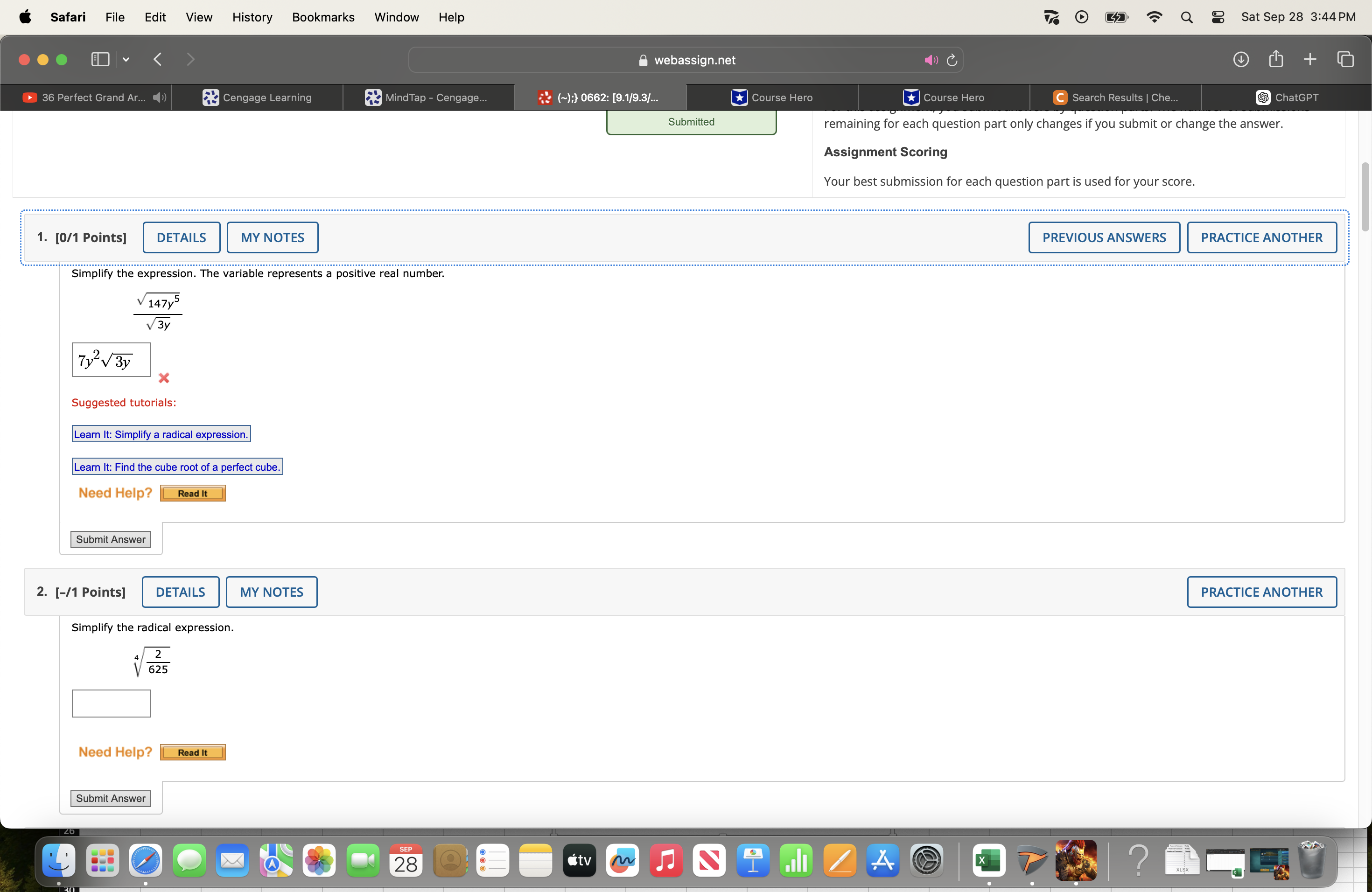Open MY NOTES for question 2
Screen dimensions: 1372x892
(x=272, y=592)
